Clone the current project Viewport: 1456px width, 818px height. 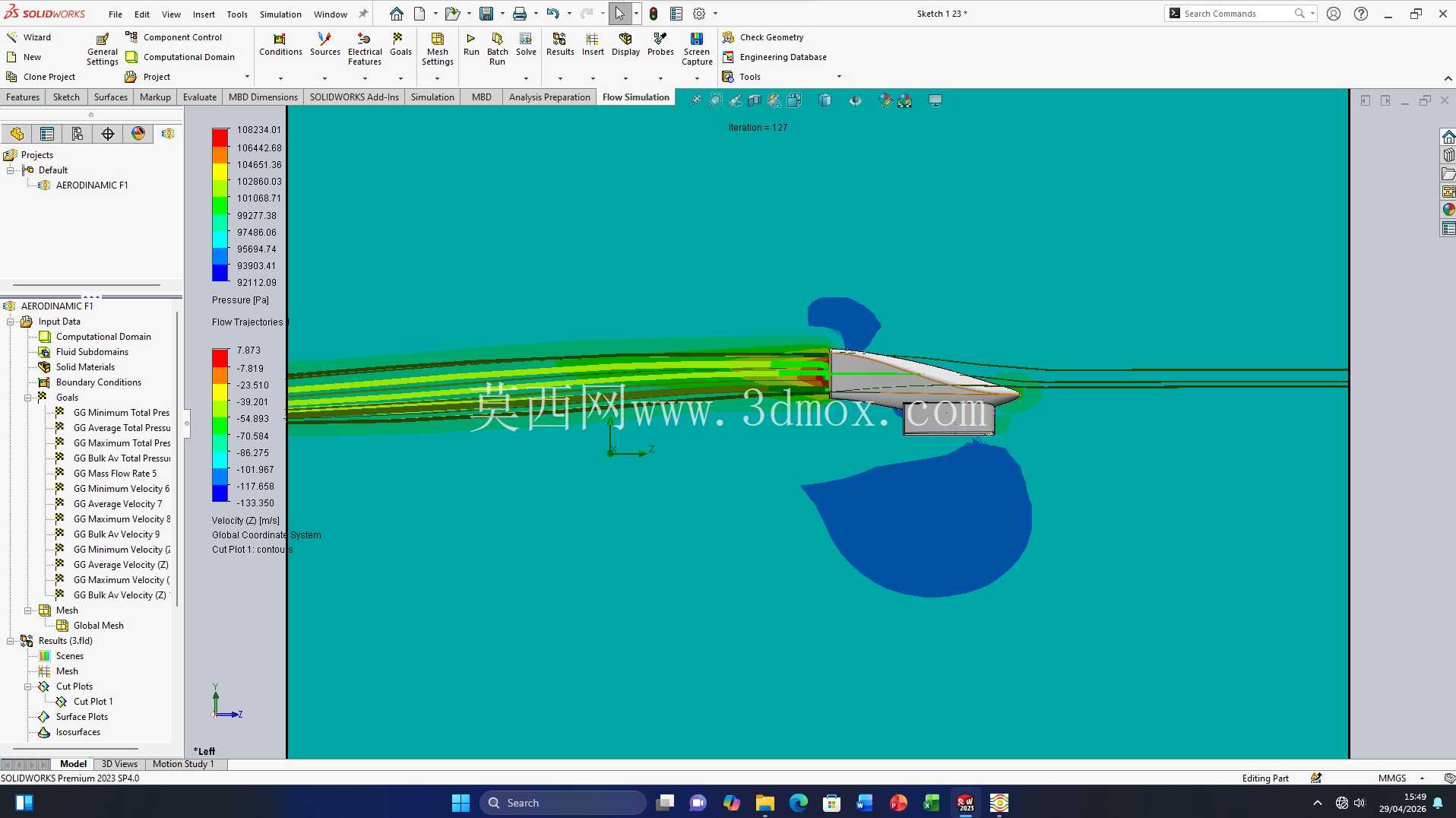click(x=41, y=77)
